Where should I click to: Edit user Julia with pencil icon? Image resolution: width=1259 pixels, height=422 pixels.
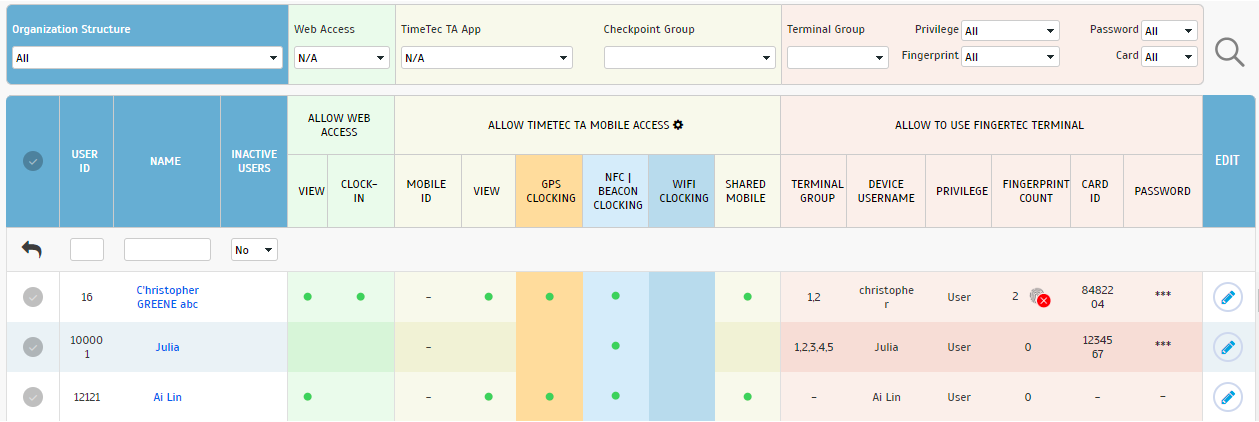click(x=1228, y=347)
